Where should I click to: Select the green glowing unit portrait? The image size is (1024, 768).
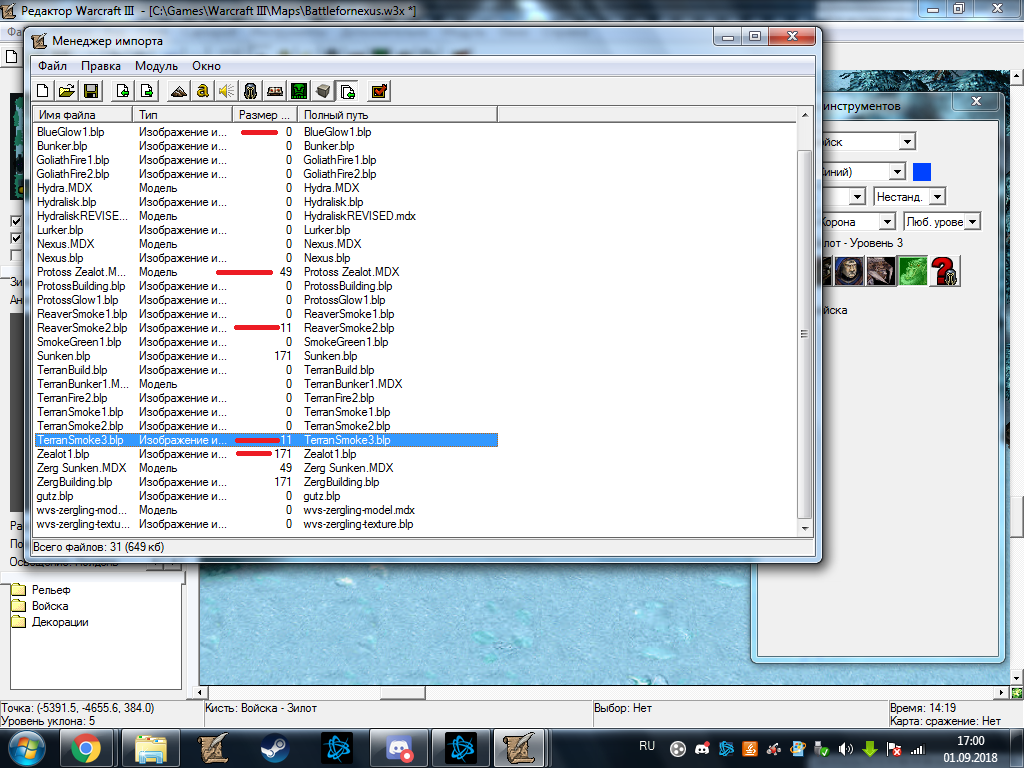(x=913, y=270)
